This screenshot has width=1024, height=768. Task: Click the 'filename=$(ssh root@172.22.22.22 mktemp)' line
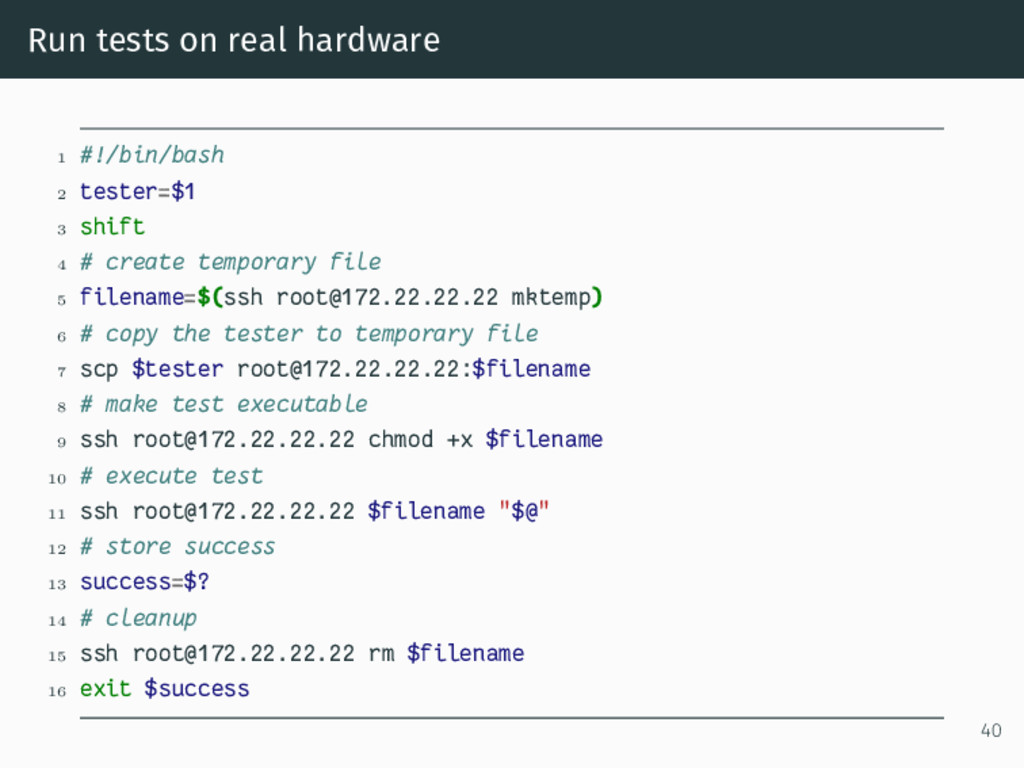[341, 297]
